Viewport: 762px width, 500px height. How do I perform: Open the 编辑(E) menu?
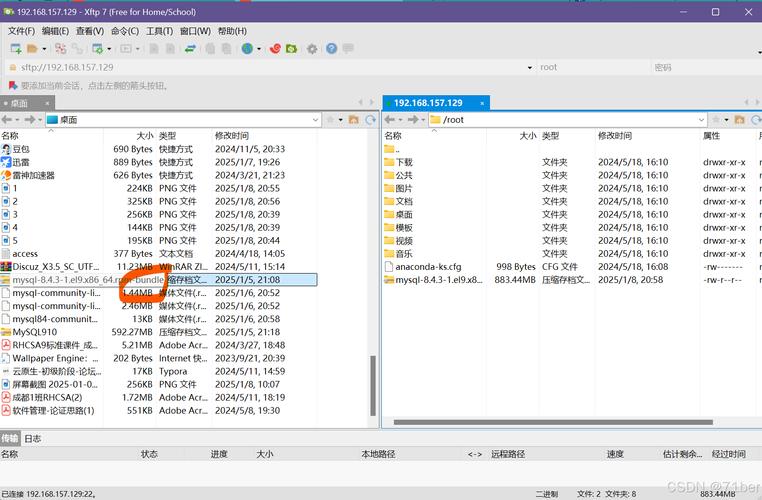pyautogui.click(x=55, y=31)
